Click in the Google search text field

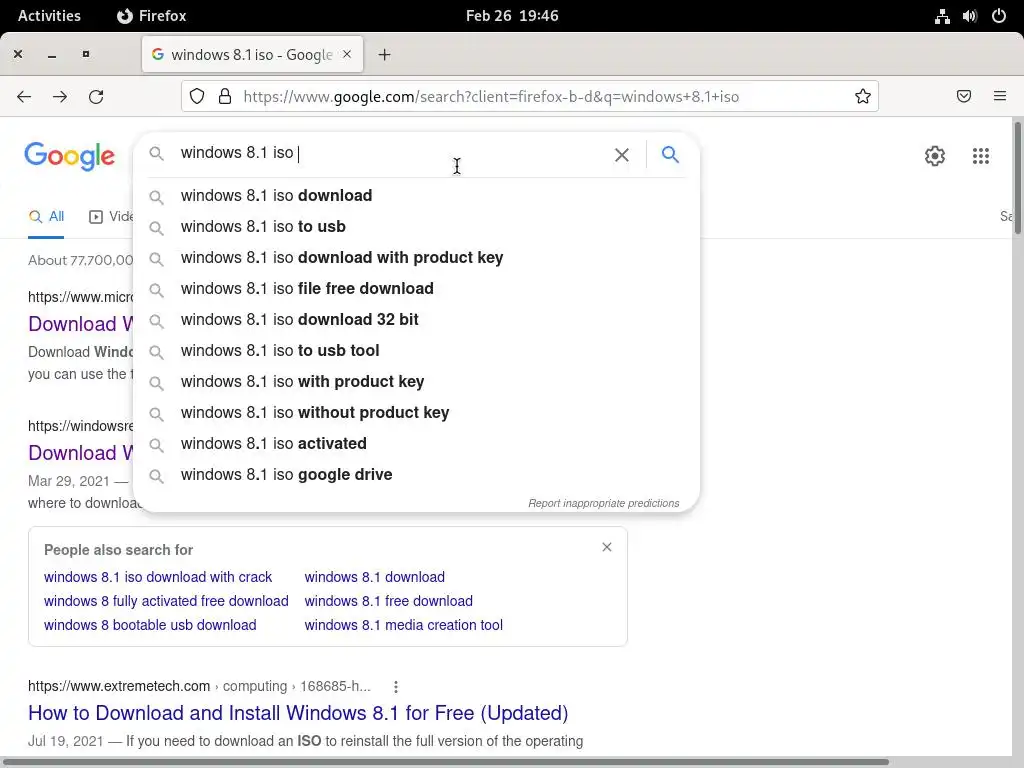tap(392, 153)
